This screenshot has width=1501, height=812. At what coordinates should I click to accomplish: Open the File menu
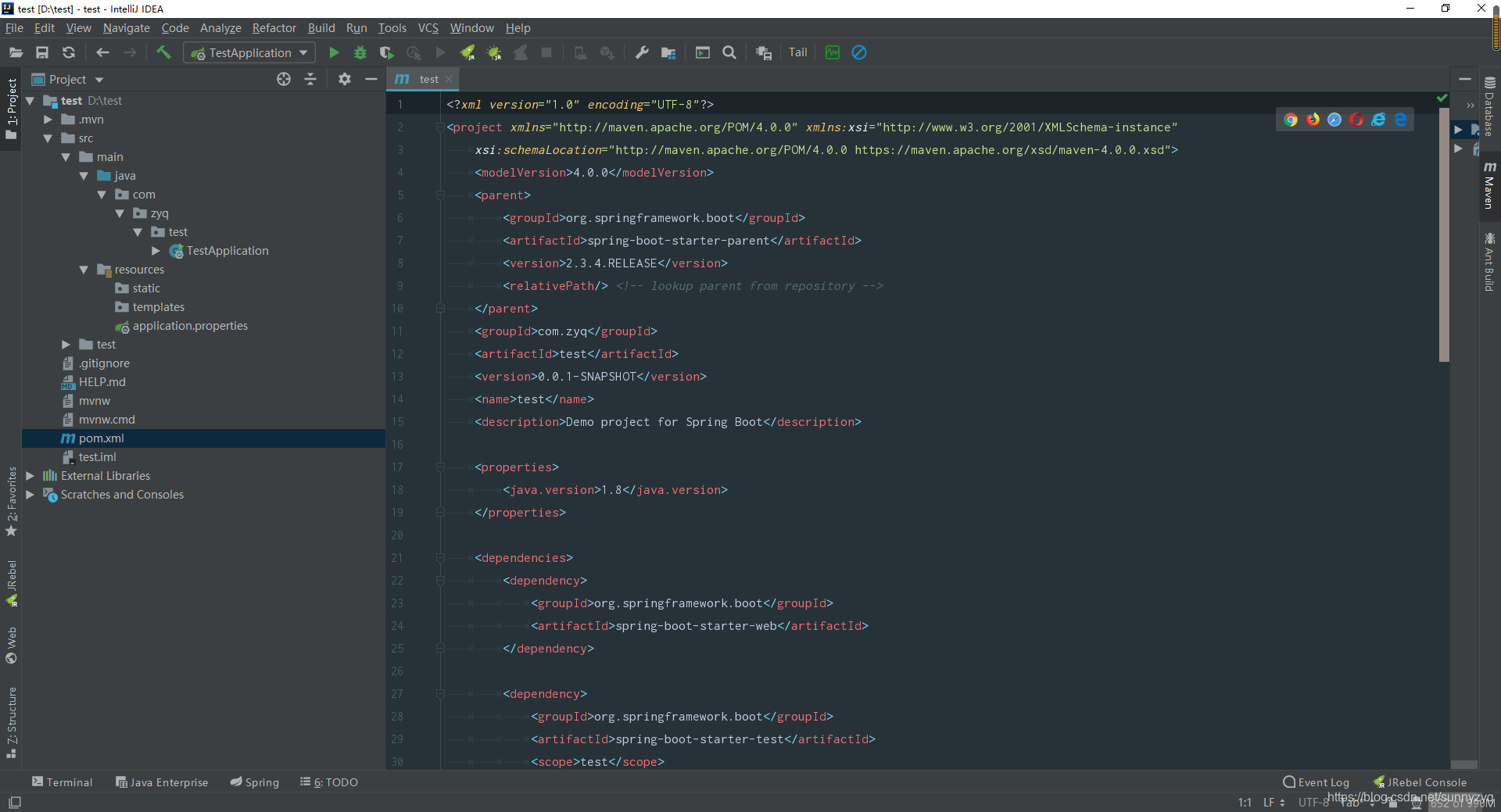click(14, 27)
